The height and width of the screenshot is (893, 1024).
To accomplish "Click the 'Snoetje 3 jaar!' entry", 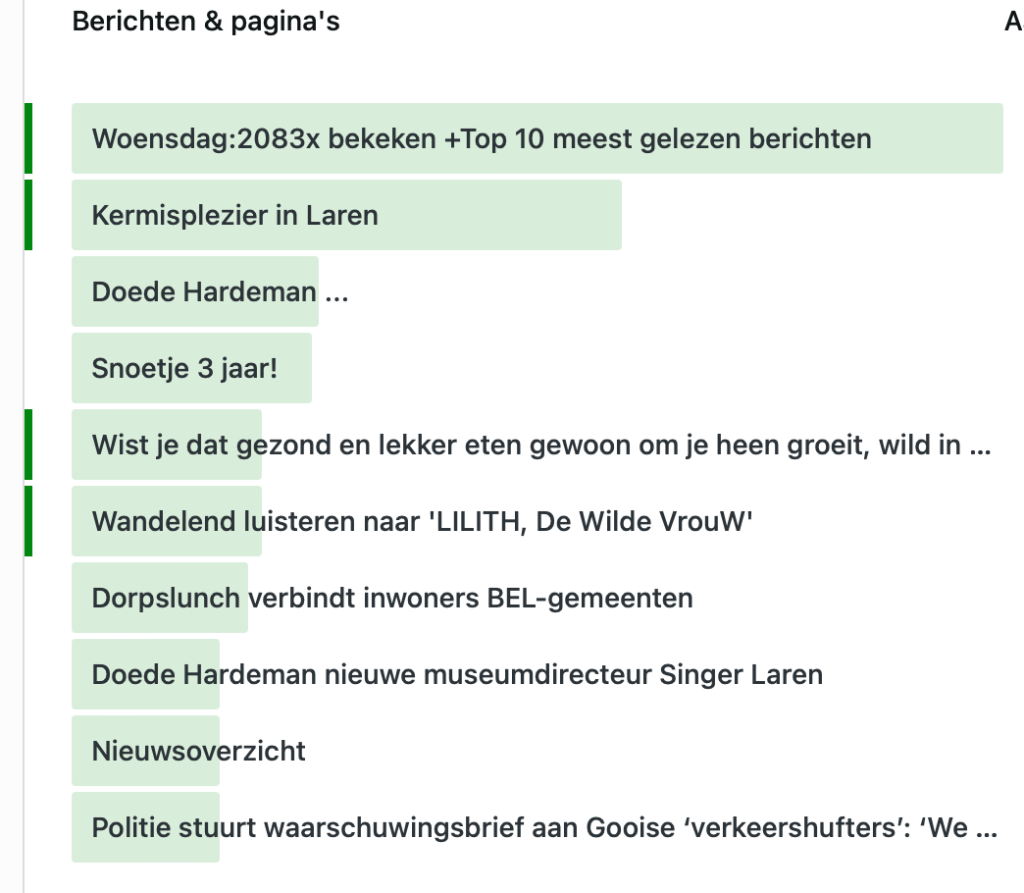I will [184, 369].
